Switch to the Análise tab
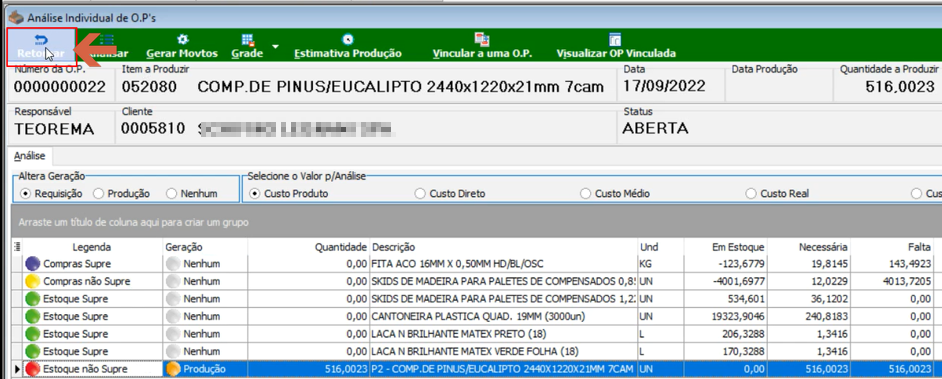Image resolution: width=942 pixels, height=379 pixels. 30,156
